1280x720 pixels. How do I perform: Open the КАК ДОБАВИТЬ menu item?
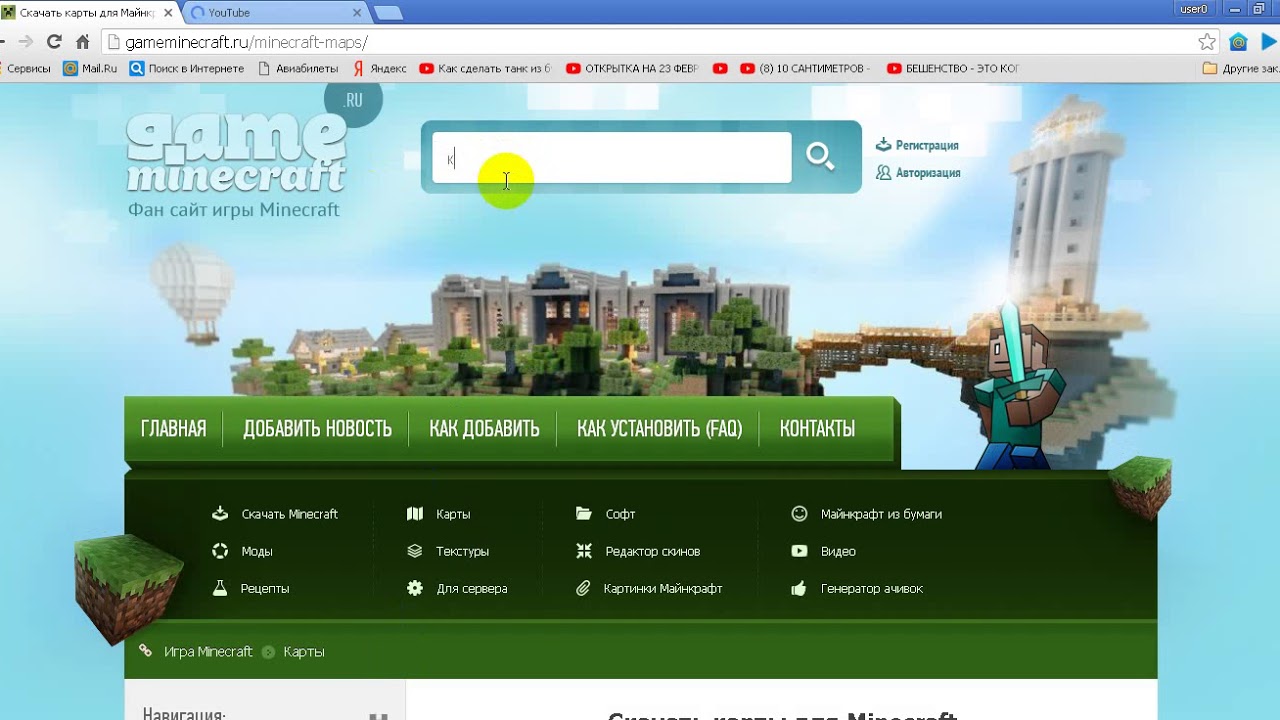click(484, 429)
